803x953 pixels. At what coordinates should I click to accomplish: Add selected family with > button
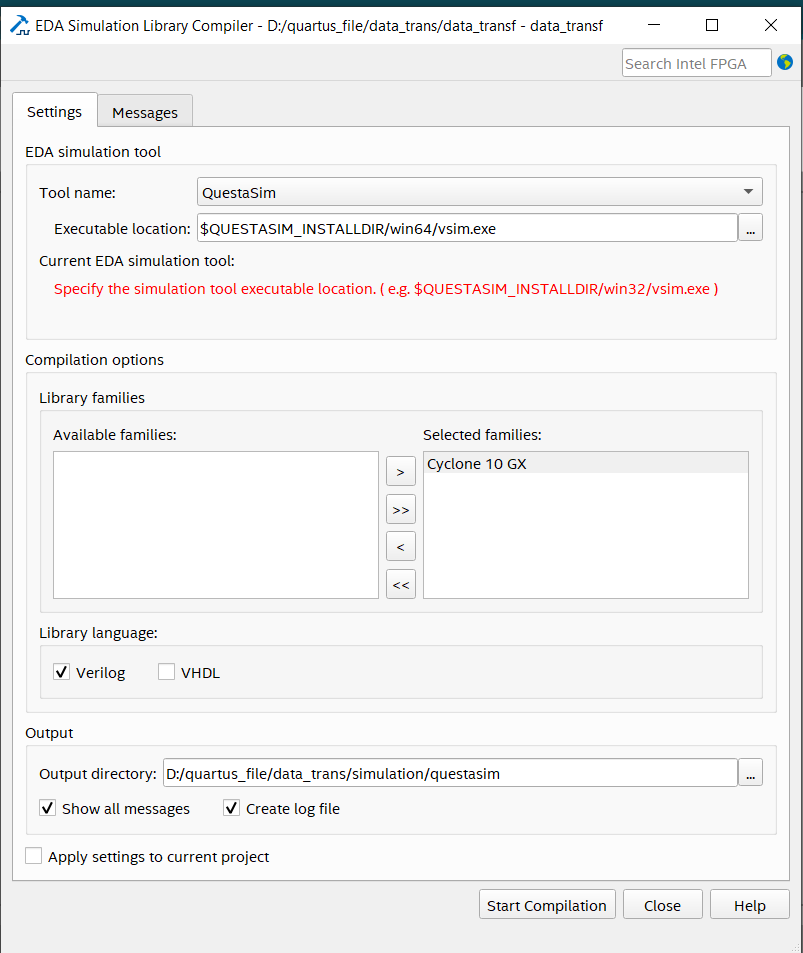tap(400, 470)
